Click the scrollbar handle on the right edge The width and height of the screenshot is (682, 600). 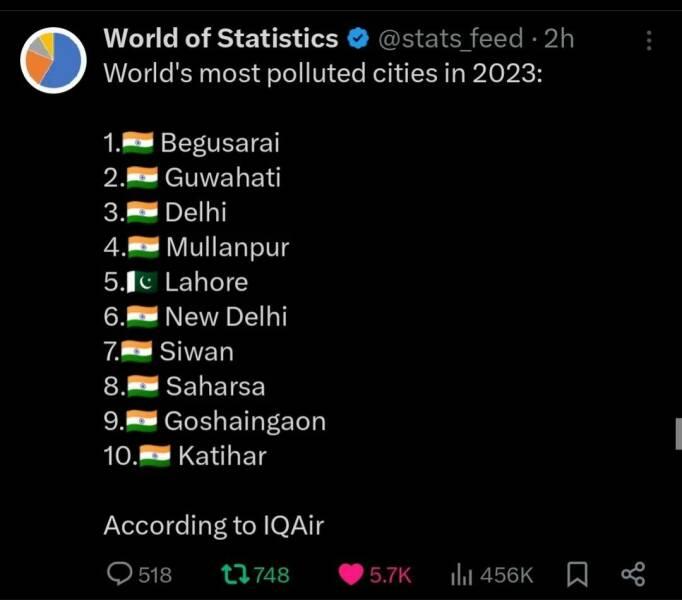pos(678,433)
